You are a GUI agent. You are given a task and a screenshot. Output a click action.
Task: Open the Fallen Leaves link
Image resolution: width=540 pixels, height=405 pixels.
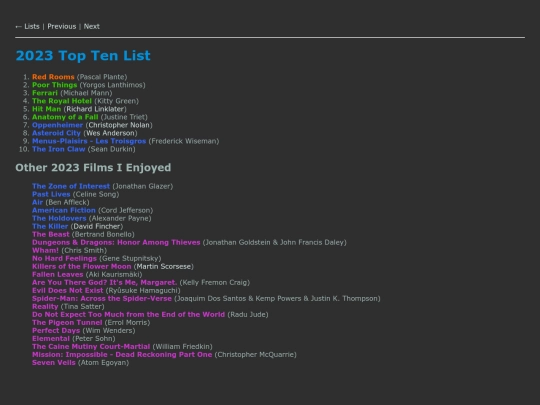coord(58,274)
